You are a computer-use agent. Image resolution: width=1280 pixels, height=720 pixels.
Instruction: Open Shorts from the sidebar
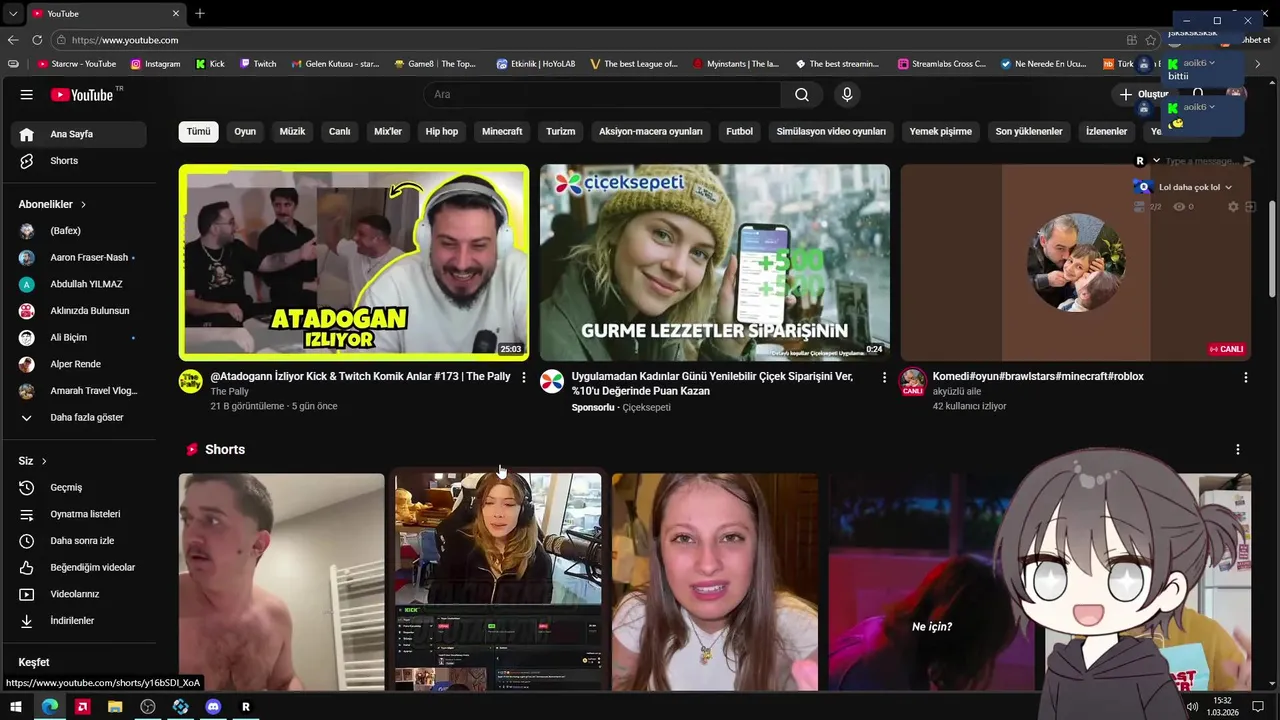coord(80,161)
